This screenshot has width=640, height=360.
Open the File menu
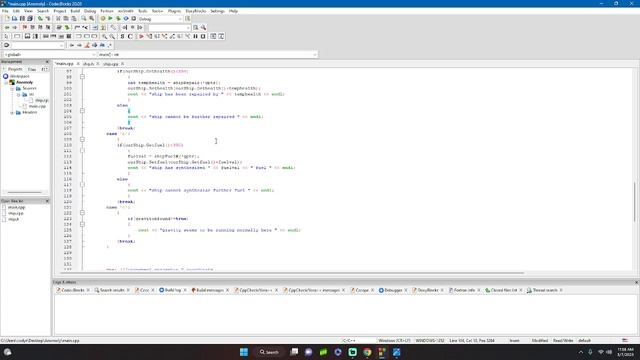click(x=5, y=11)
